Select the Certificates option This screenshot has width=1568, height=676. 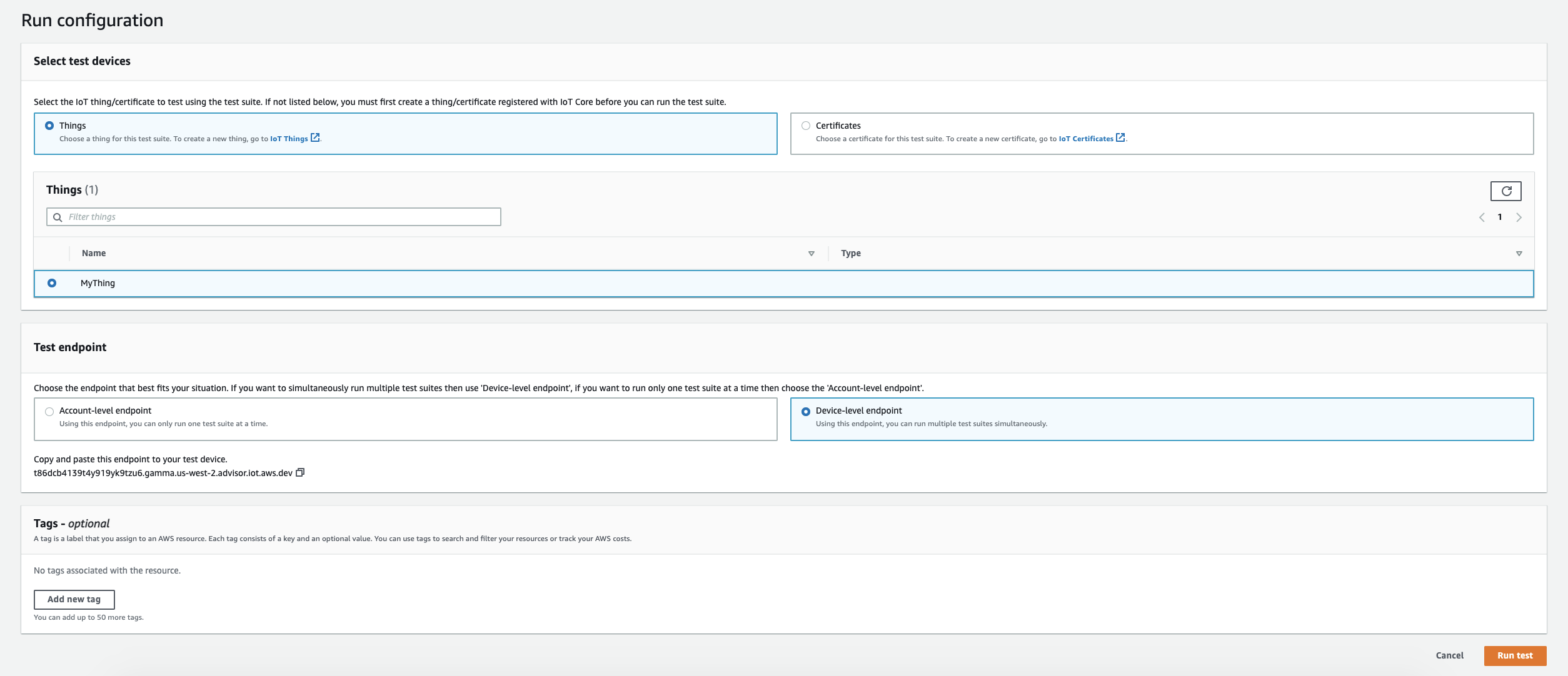pyautogui.click(x=805, y=125)
